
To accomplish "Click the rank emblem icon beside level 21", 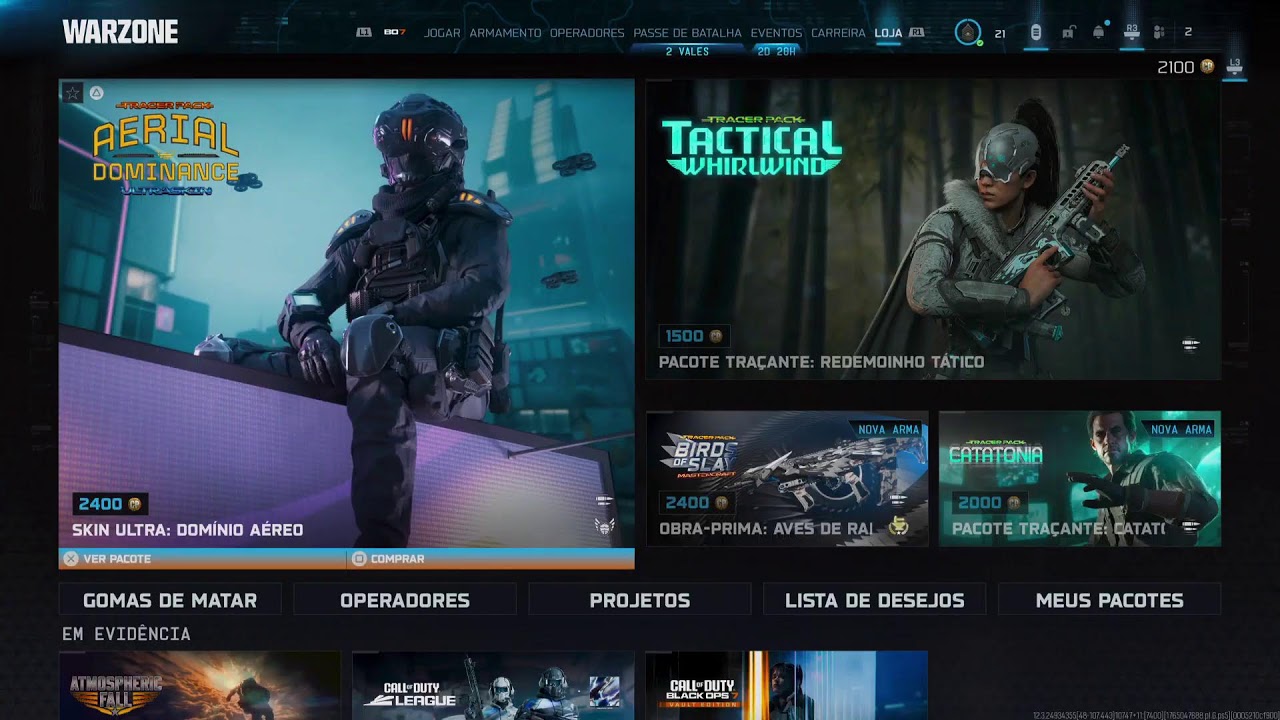I will 967,33.
